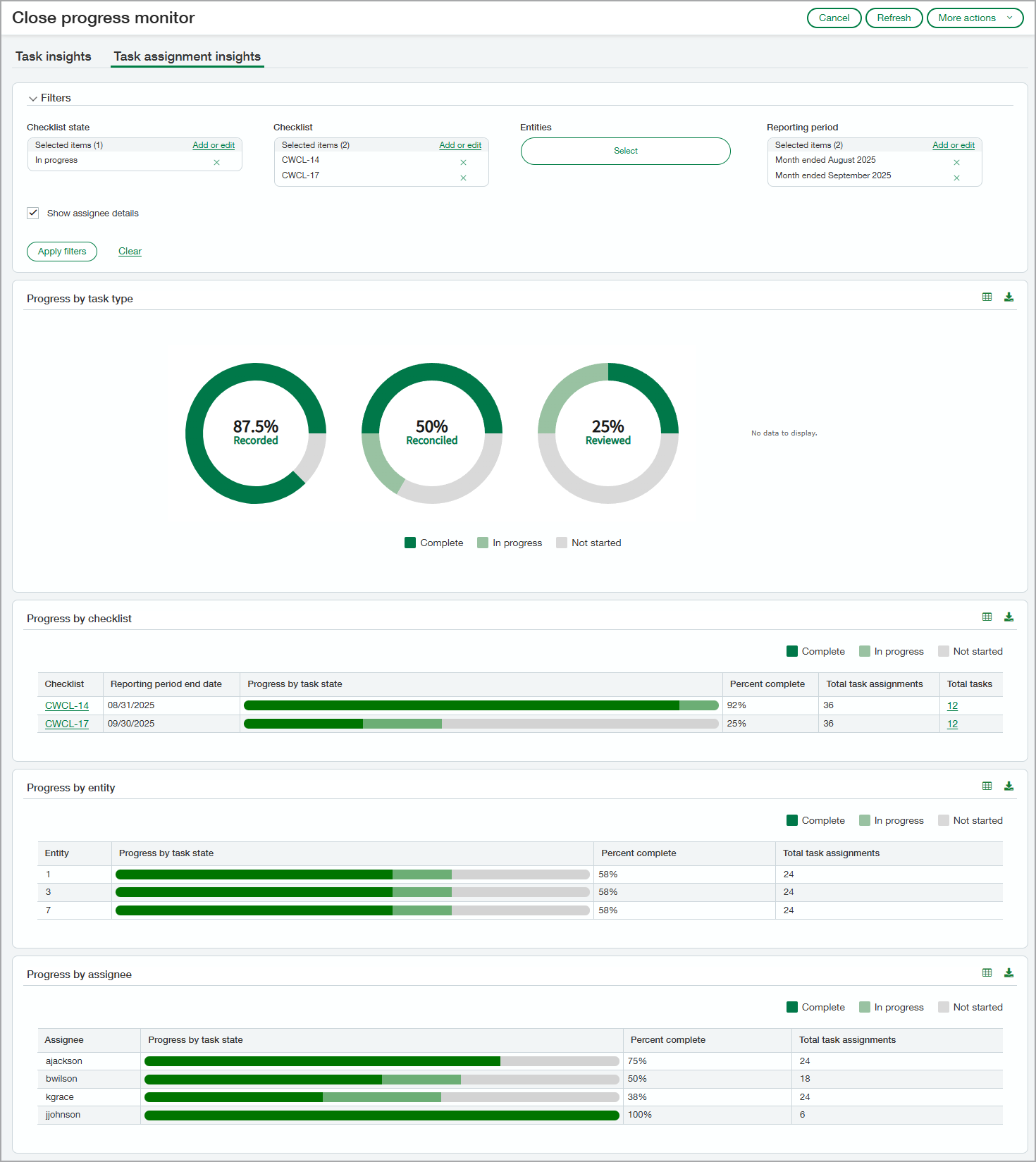The height and width of the screenshot is (1162, 1036).
Task: Click the Apply filters button
Action: click(62, 252)
